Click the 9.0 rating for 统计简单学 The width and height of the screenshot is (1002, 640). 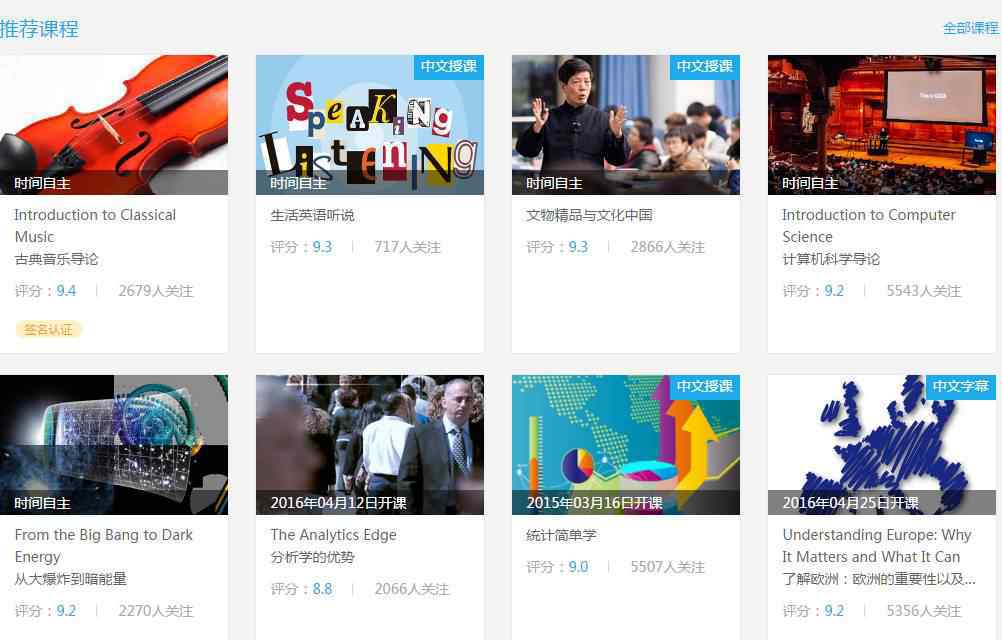pos(578,567)
